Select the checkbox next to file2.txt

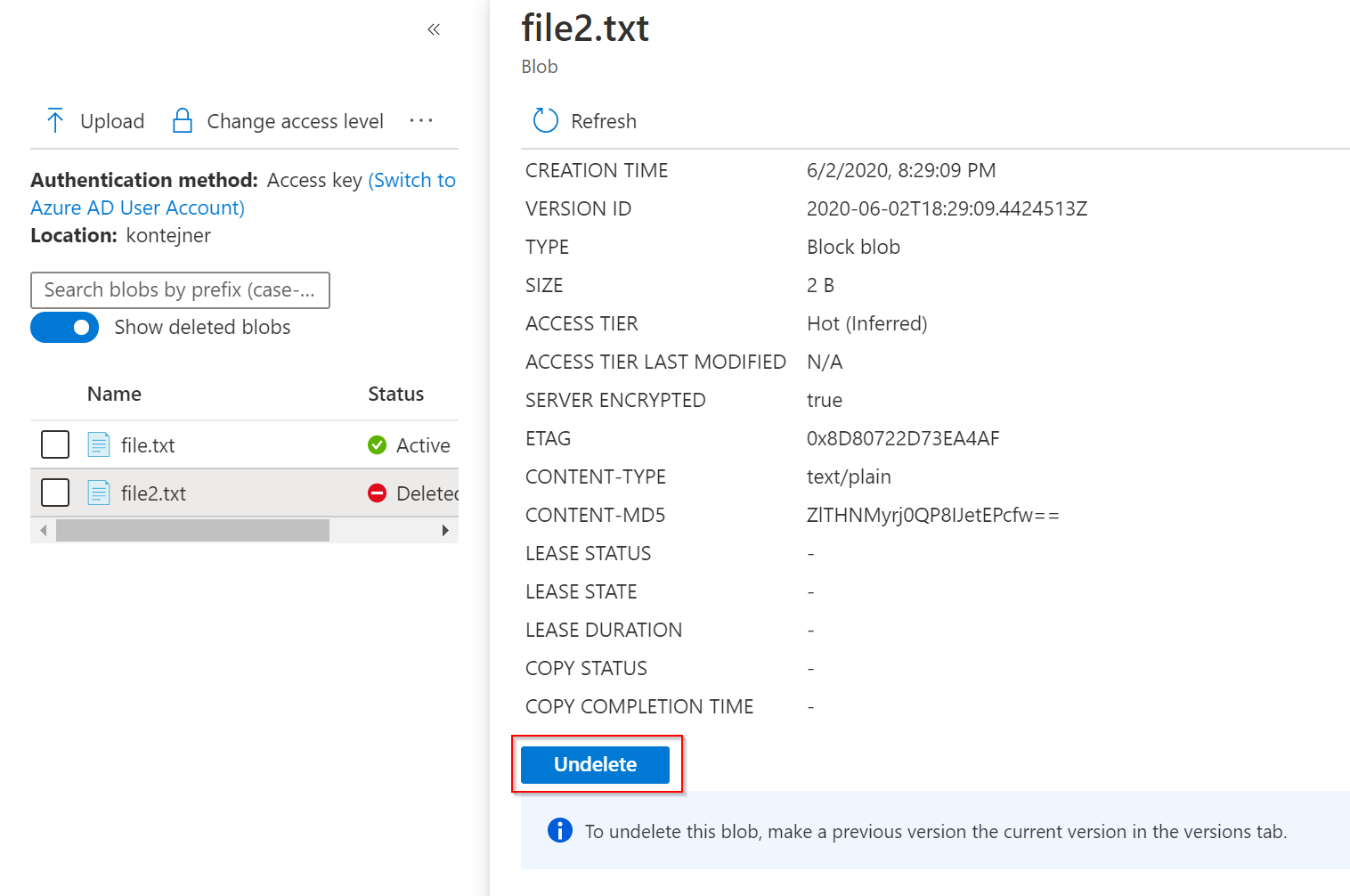55,493
